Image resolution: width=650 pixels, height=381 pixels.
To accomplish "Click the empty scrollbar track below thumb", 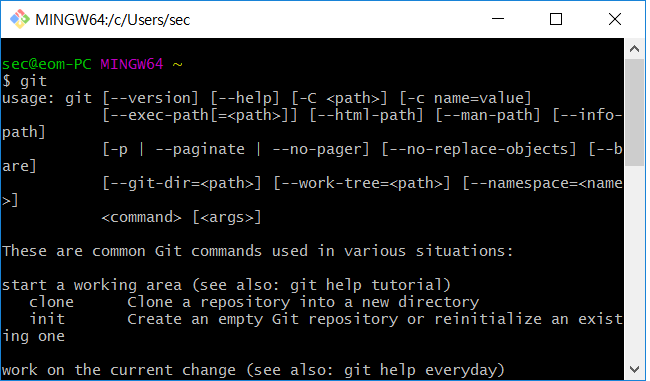I will tap(634, 262).
